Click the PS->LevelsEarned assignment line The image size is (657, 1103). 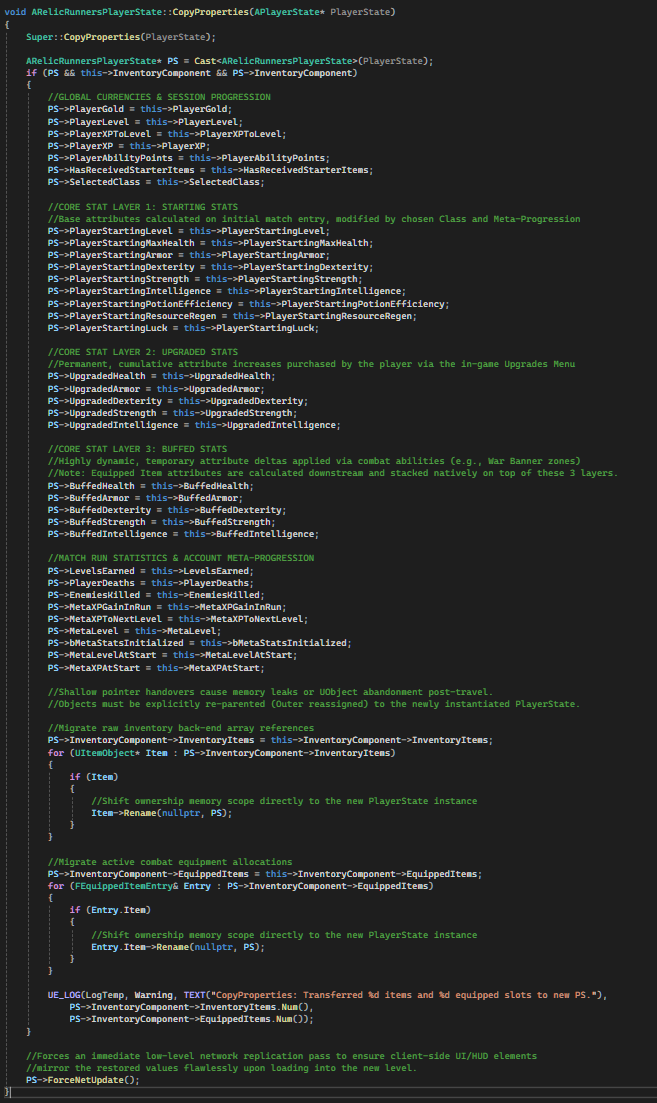(x=151, y=571)
